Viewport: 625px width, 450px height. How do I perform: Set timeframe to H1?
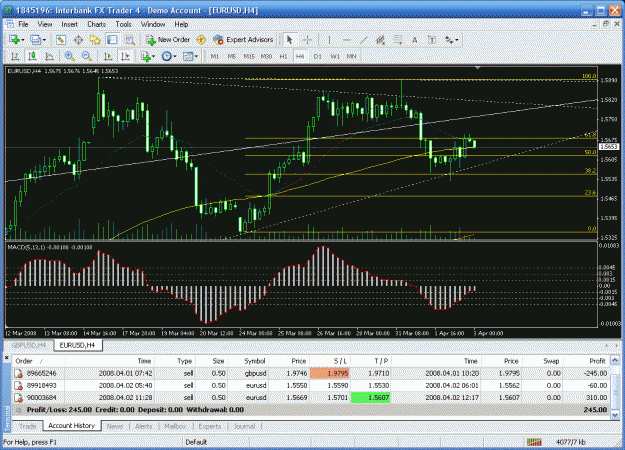click(283, 57)
